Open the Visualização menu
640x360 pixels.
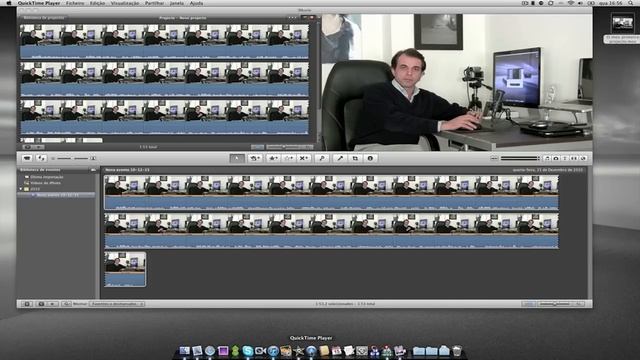(x=125, y=3)
